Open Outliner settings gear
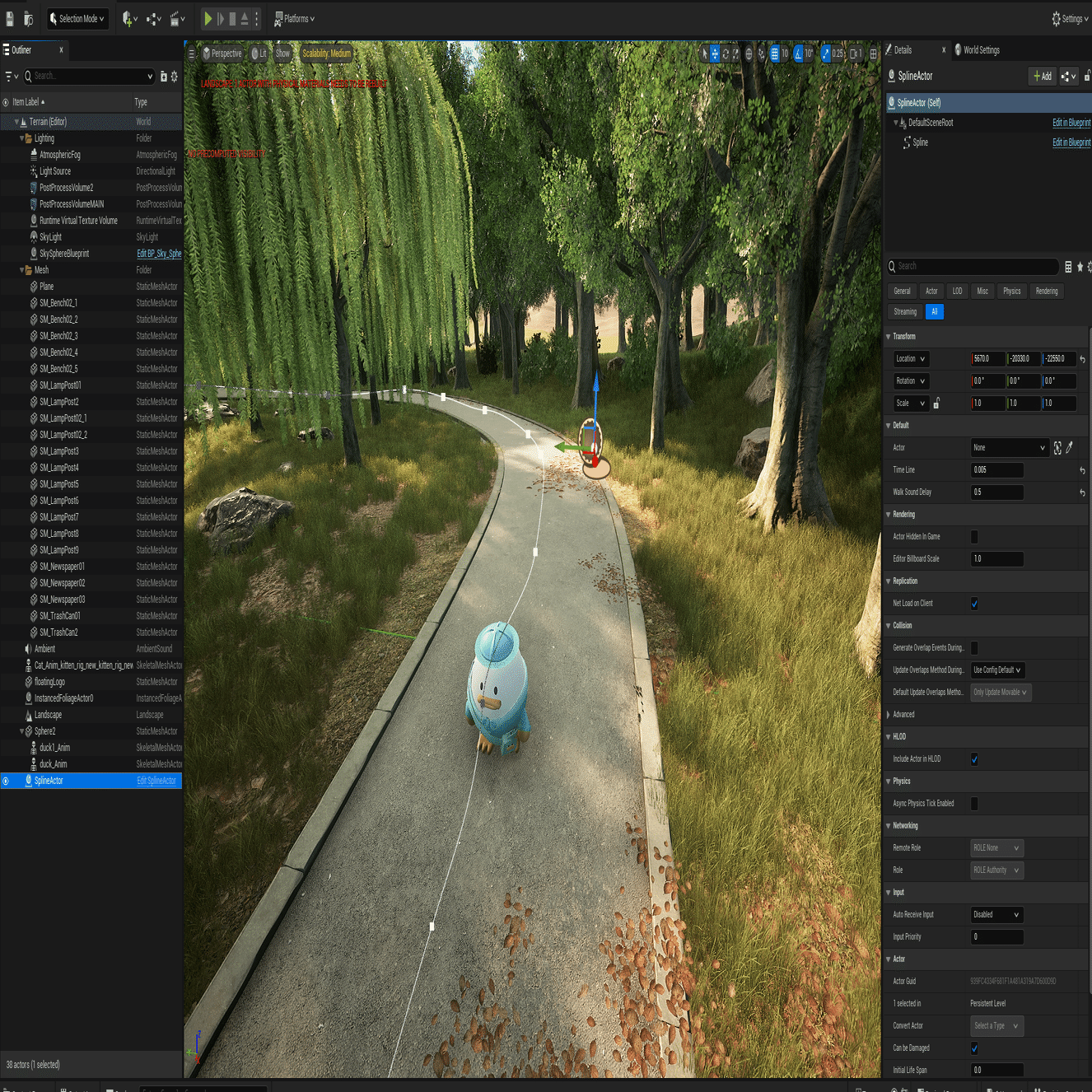Image resolution: width=1092 pixels, height=1092 pixels. click(x=174, y=77)
